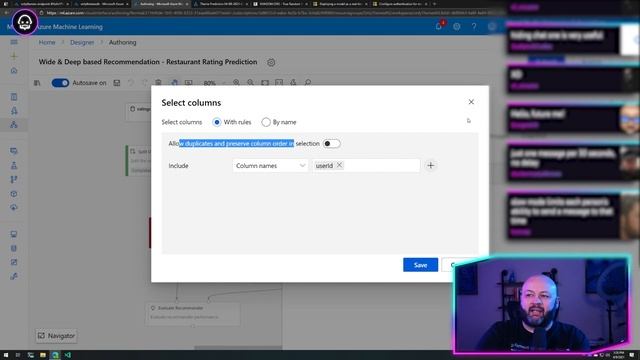The width and height of the screenshot is (640, 360).
Task: Open Experiments flask icon in sidebar
Action: [14, 165]
